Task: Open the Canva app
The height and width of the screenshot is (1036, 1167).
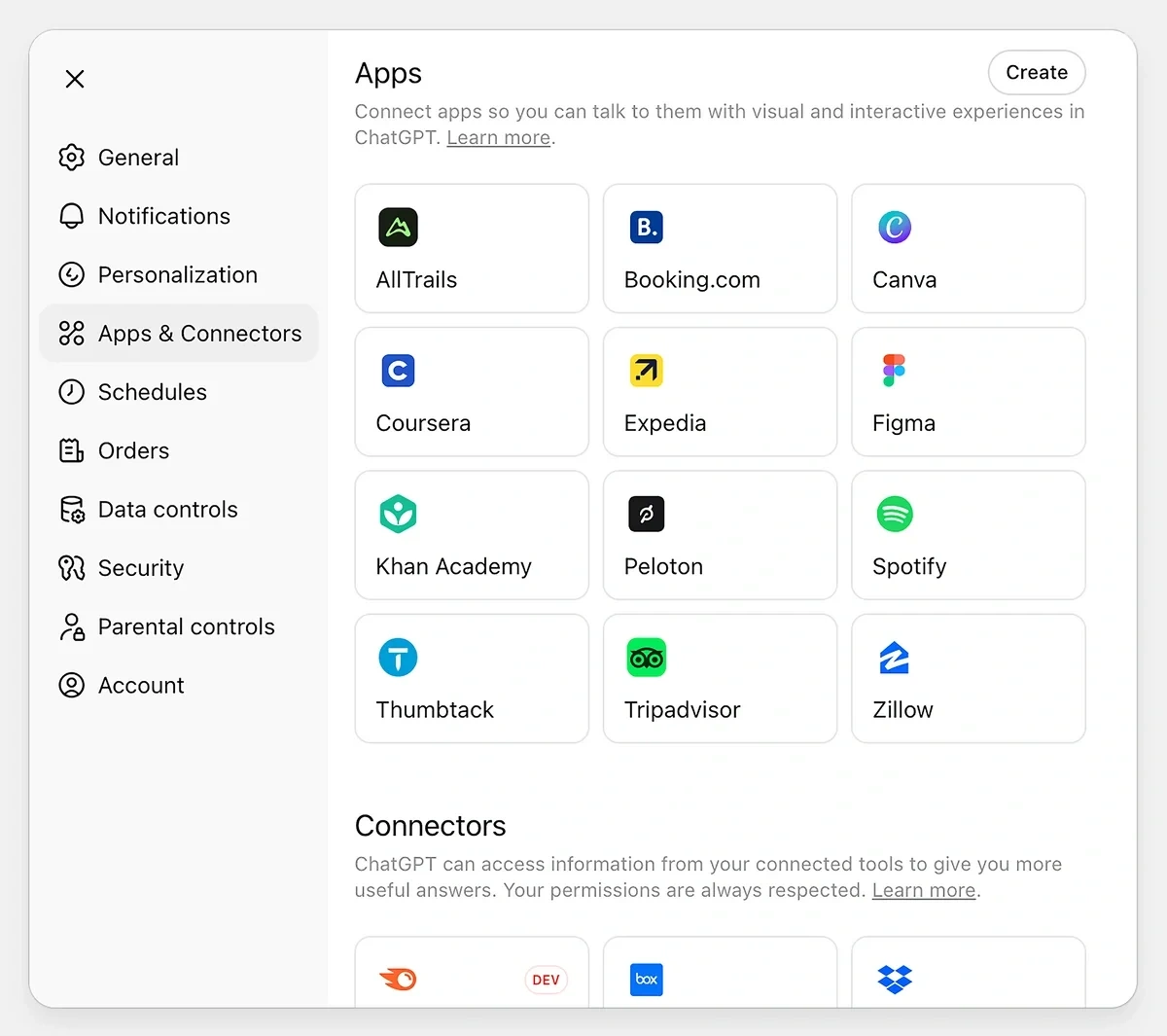Action: click(967, 248)
